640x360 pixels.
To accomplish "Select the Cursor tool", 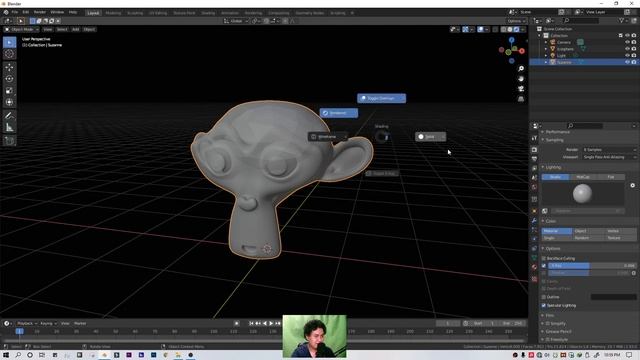I will pyautogui.click(x=9, y=54).
